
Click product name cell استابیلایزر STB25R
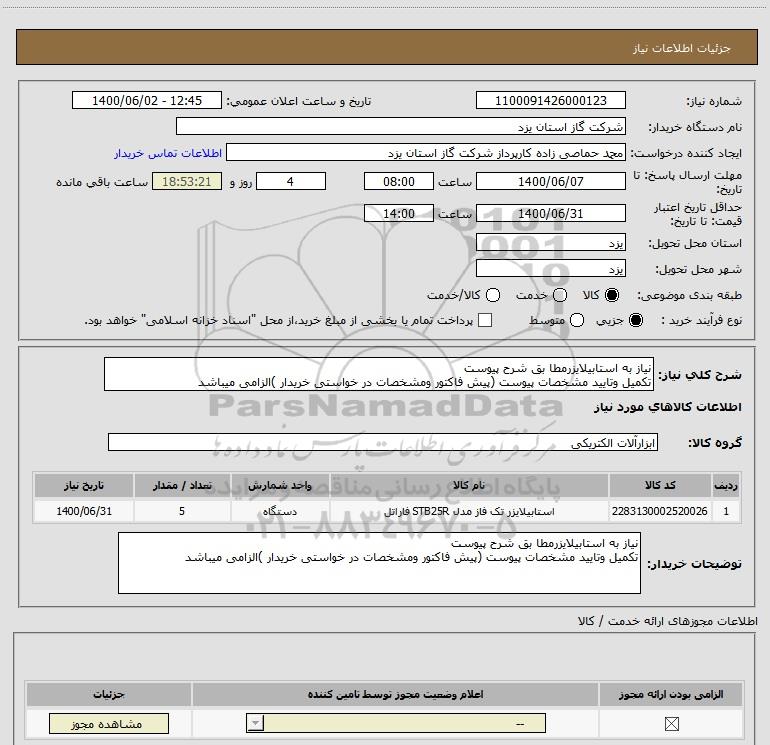(469, 511)
